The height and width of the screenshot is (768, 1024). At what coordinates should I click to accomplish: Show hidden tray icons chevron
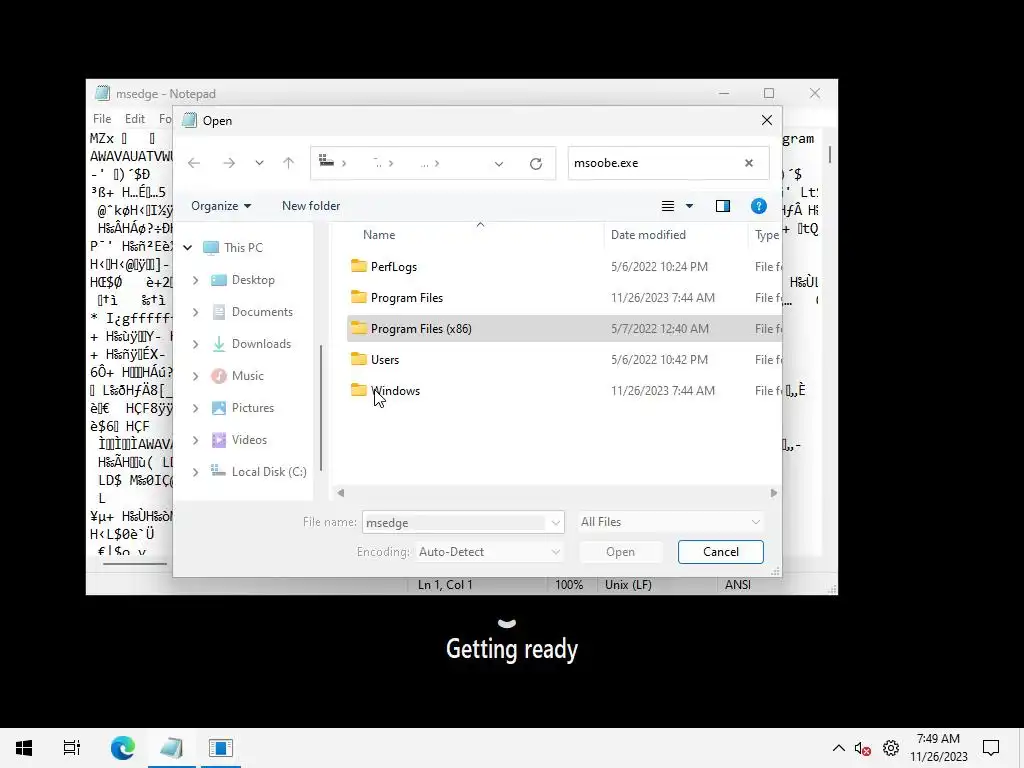839,748
